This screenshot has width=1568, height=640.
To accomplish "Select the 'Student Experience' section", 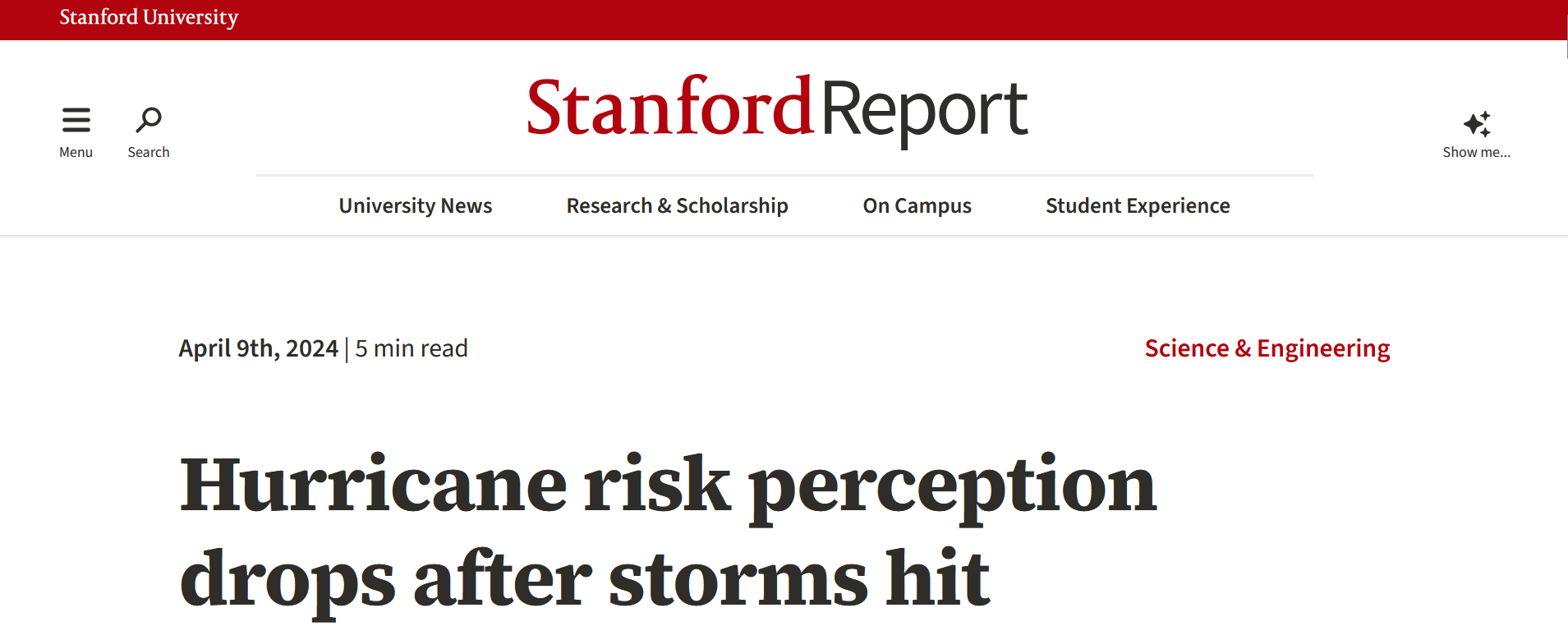I will [1137, 205].
